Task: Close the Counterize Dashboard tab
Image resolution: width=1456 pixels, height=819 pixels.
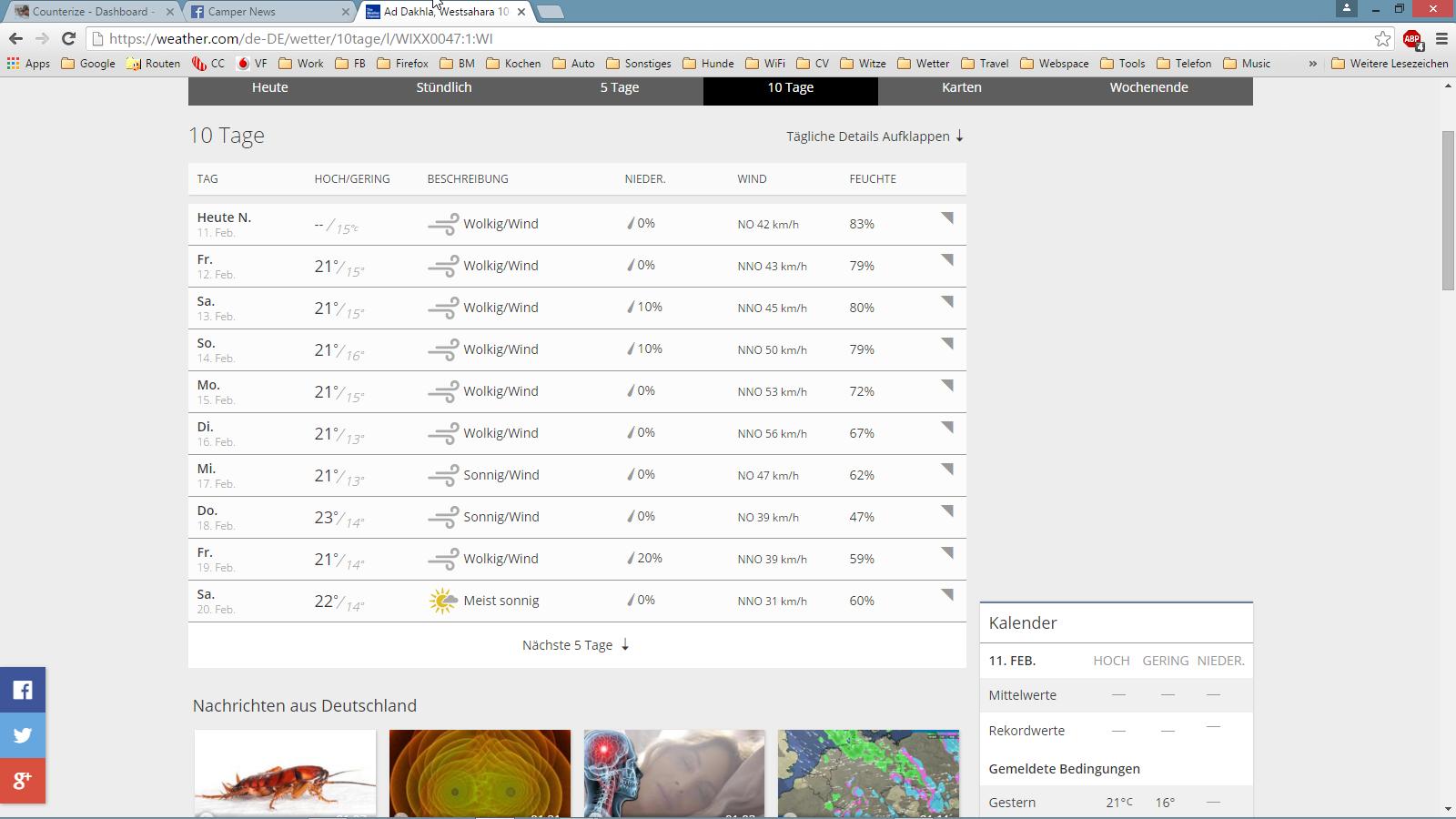Action: point(169,12)
